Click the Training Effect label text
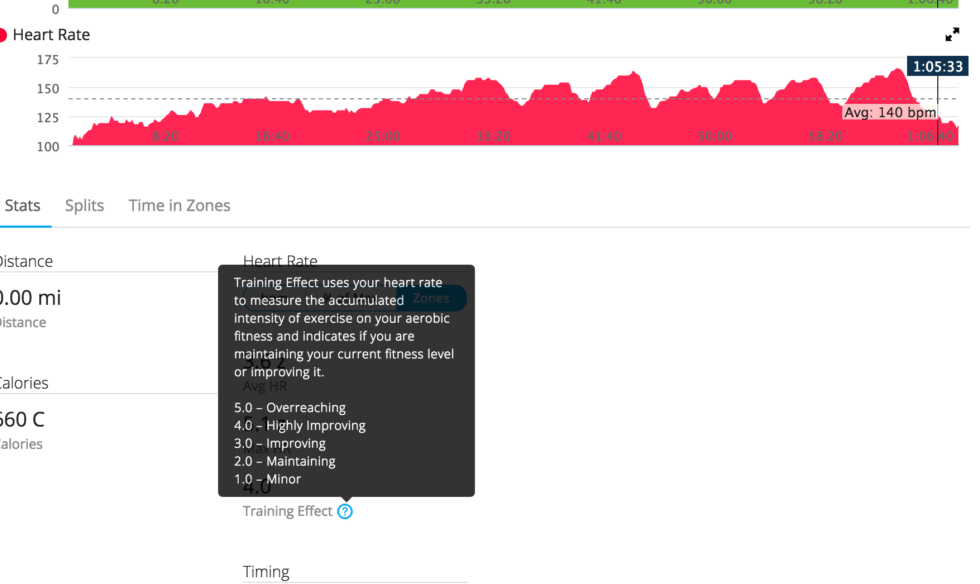 (x=288, y=511)
